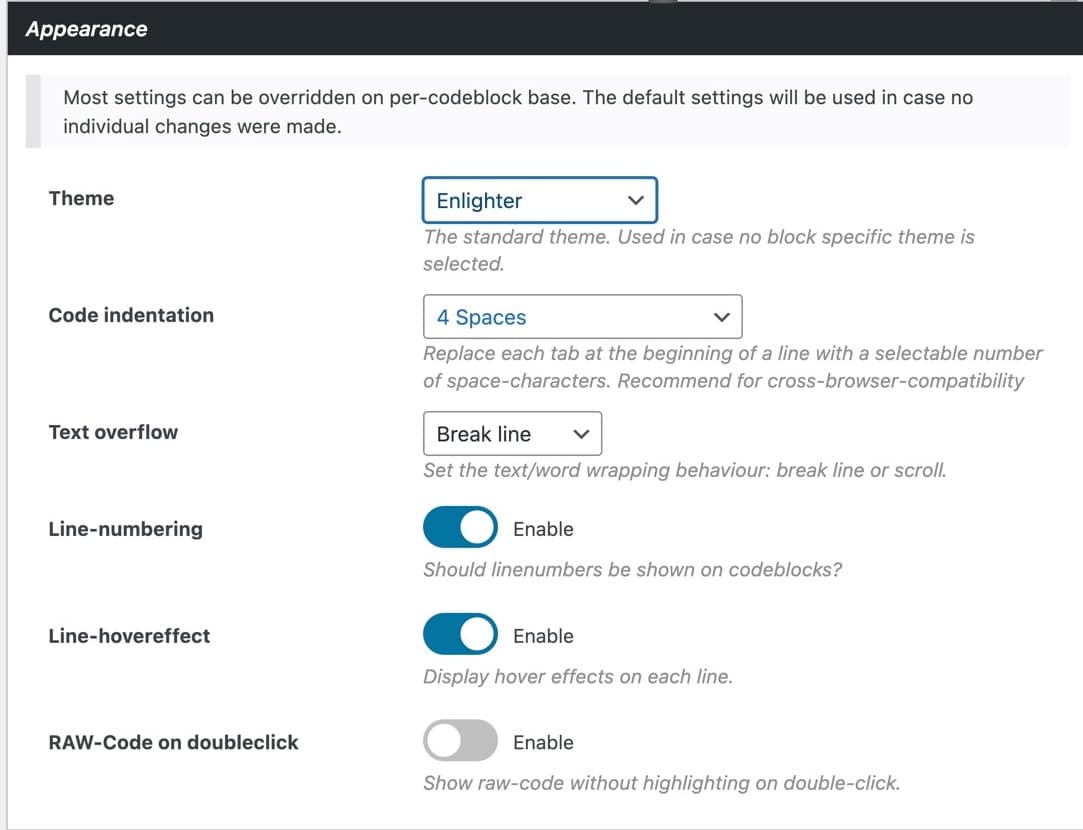Click the chevron on the indentation selector
Image resolution: width=1083 pixels, height=830 pixels.
(721, 316)
